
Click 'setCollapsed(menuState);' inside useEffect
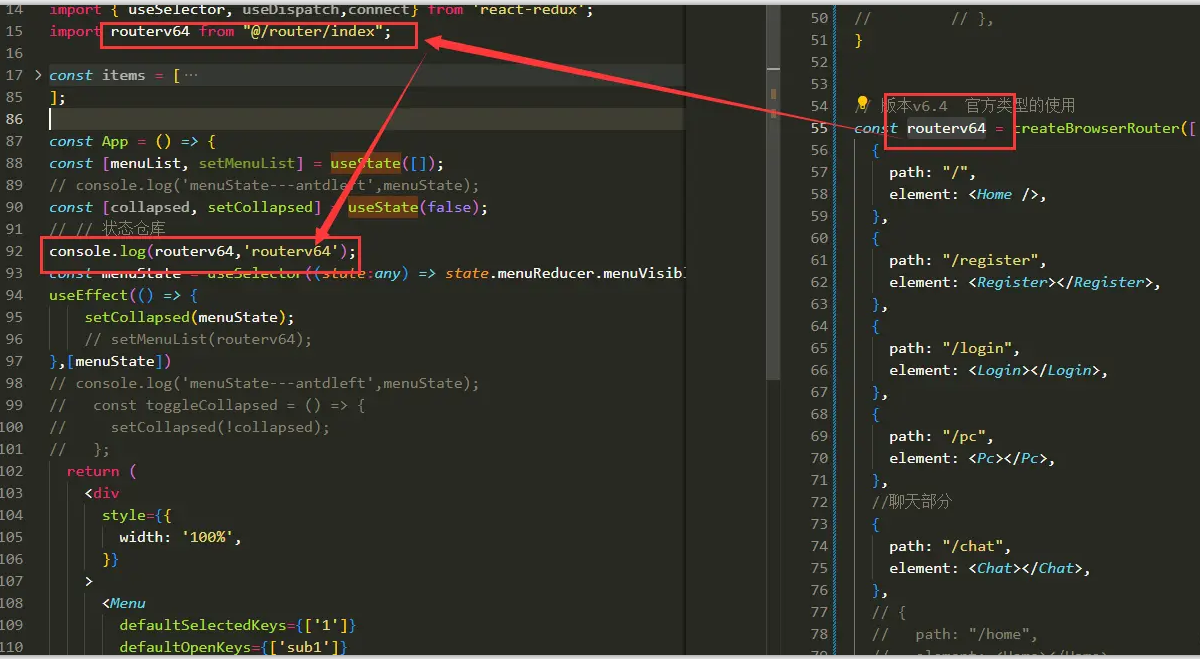[189, 317]
